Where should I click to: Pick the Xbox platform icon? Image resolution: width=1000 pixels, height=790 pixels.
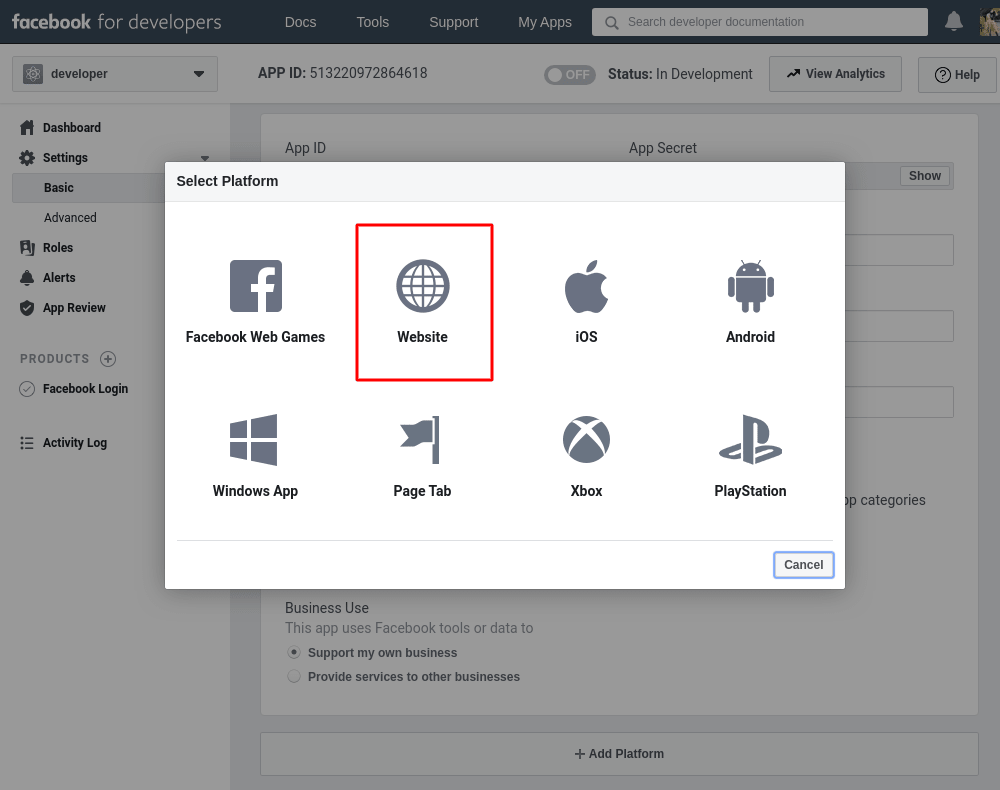(x=586, y=439)
